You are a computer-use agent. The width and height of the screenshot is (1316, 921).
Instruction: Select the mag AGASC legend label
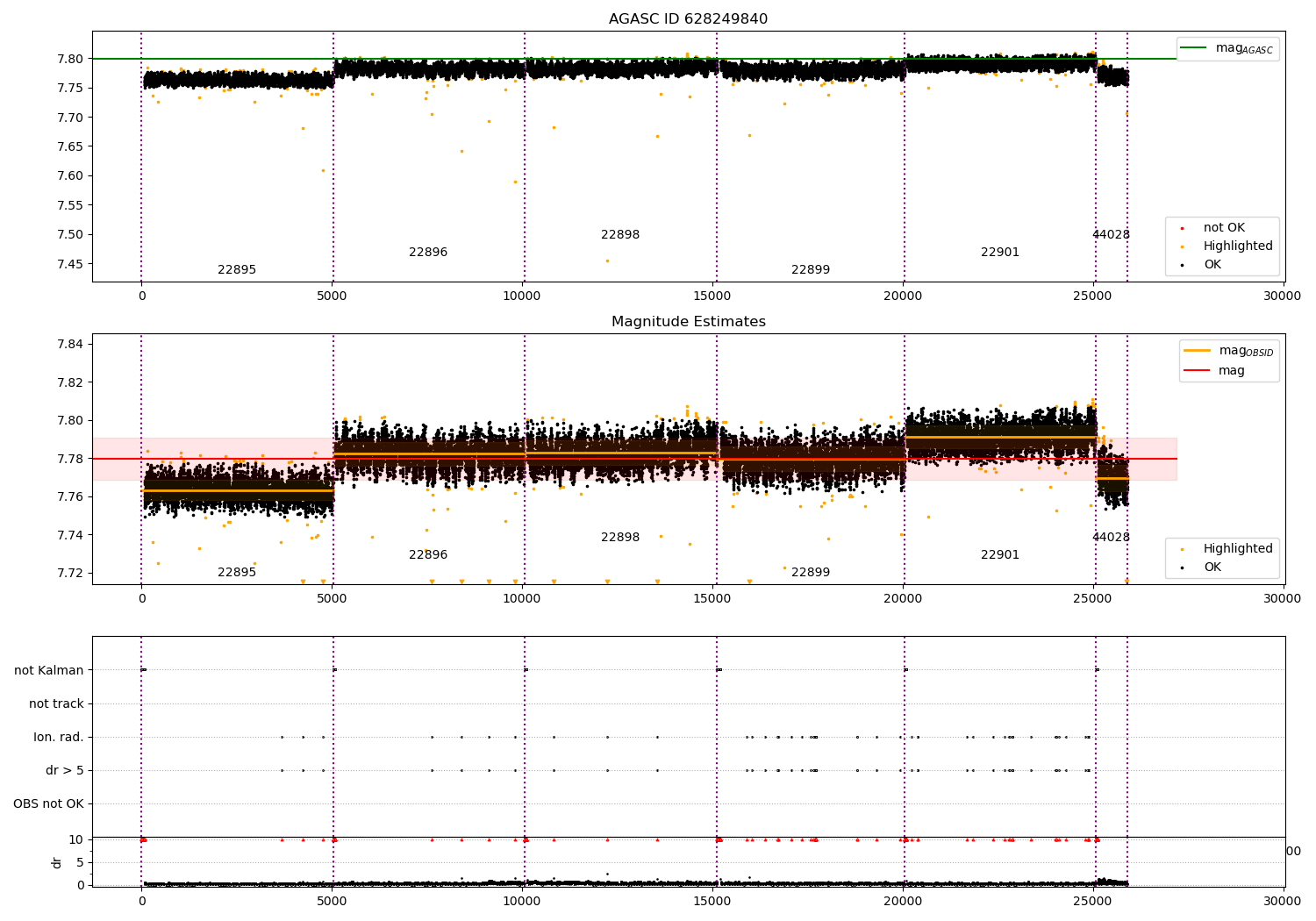[x=1244, y=49]
